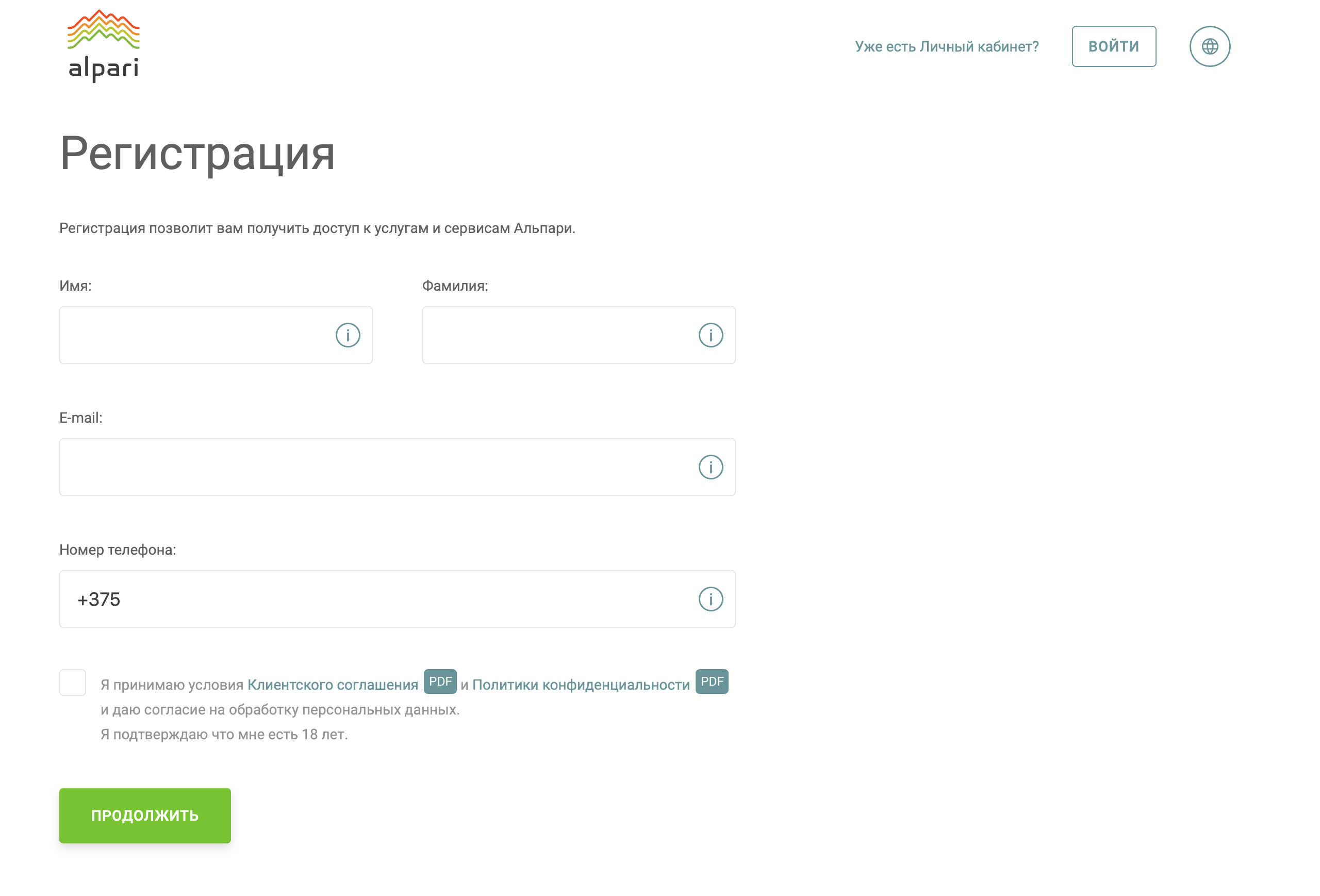The height and width of the screenshot is (896, 1320).
Task: Check the agreement acceptance checkbox
Action: [73, 682]
